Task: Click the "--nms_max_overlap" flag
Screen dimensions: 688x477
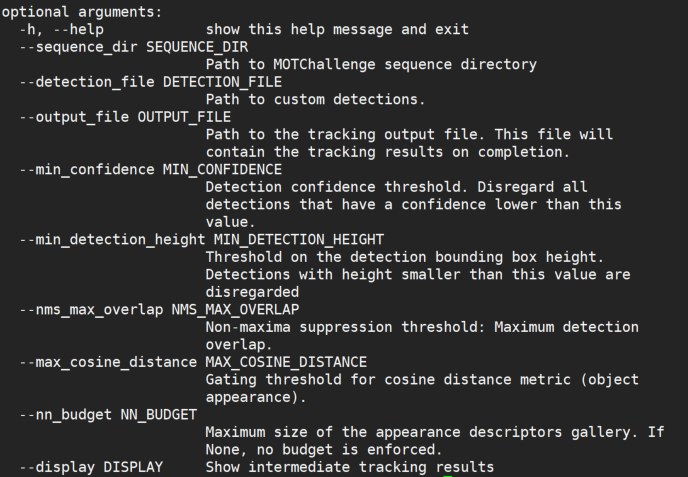Action: point(91,310)
